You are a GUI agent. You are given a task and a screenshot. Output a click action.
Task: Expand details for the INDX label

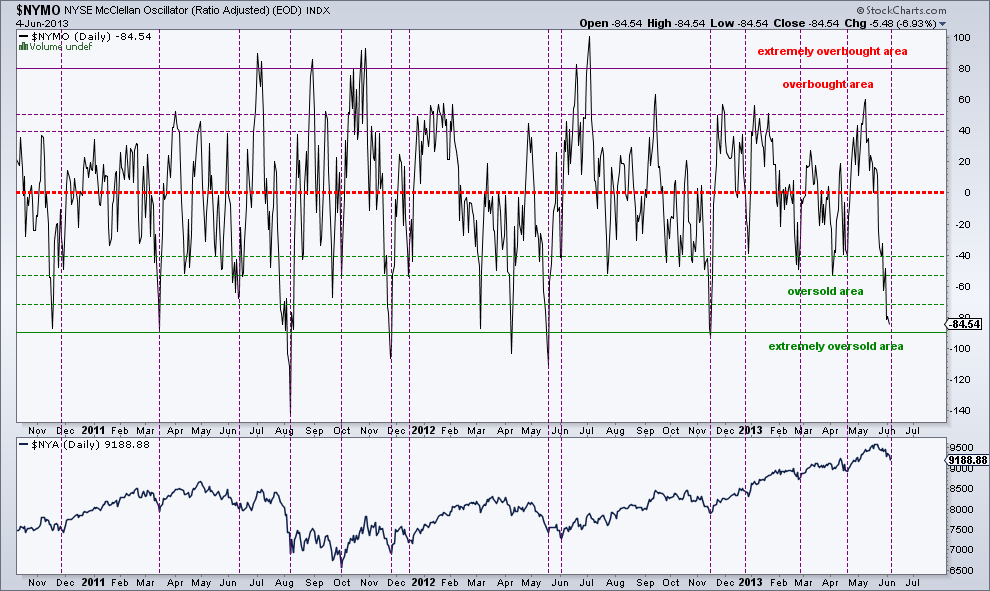(x=320, y=9)
